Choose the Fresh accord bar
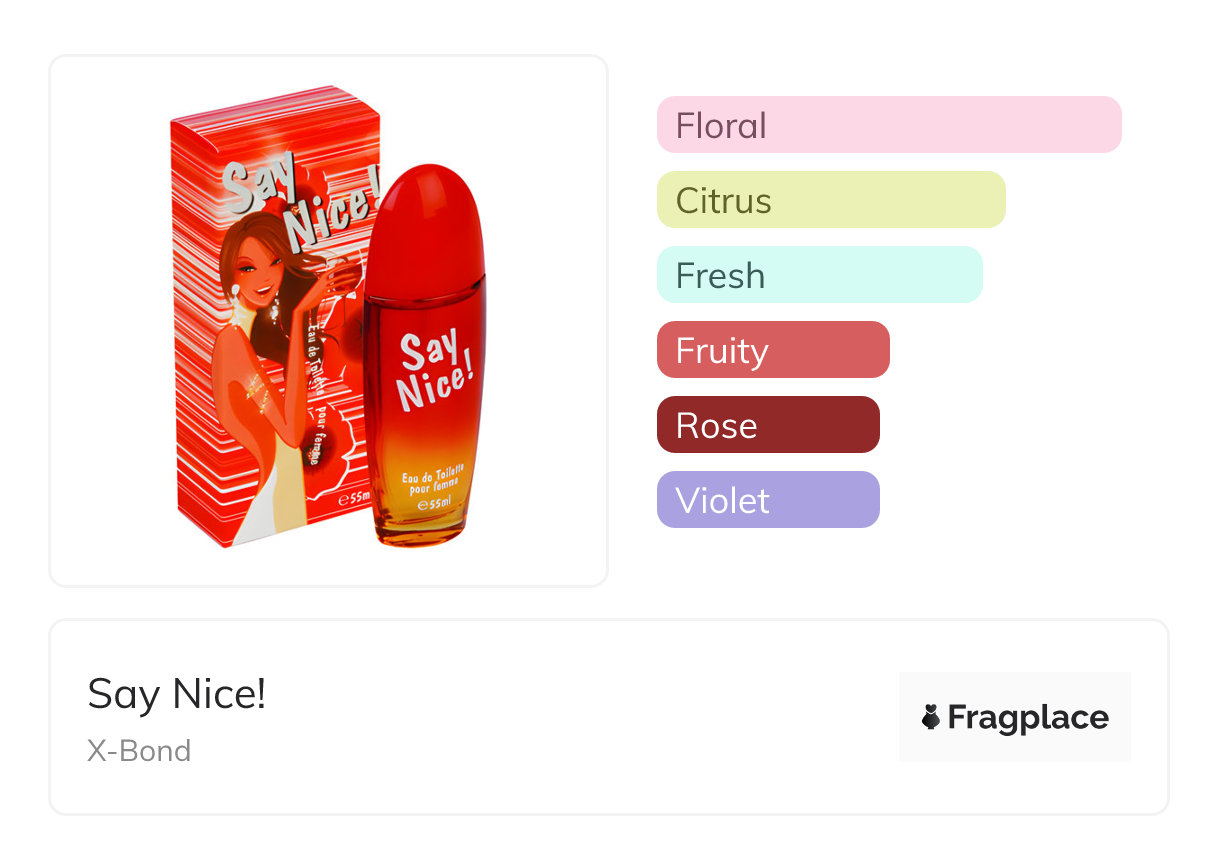 [819, 275]
